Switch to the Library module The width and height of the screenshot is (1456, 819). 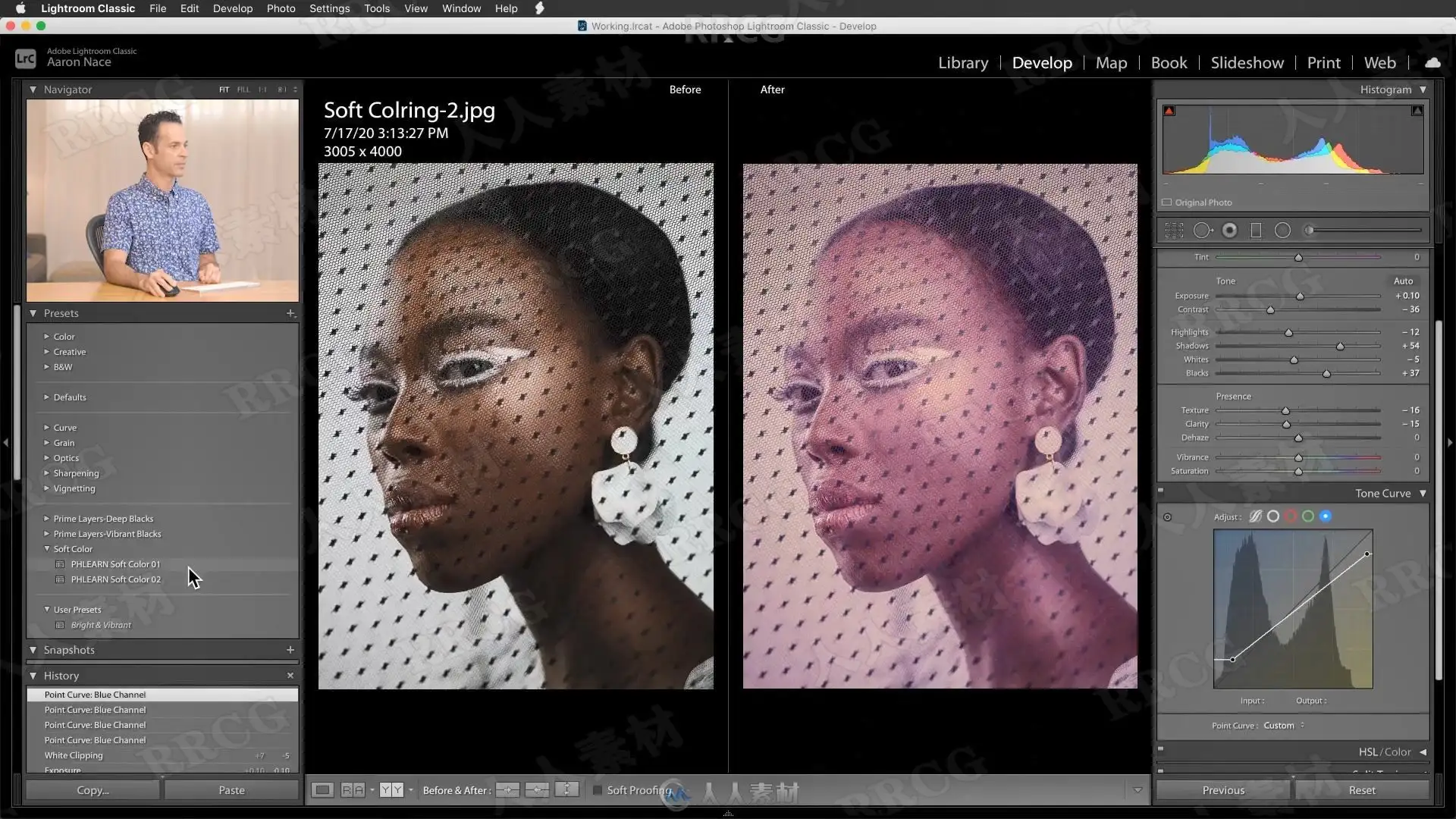tap(963, 63)
